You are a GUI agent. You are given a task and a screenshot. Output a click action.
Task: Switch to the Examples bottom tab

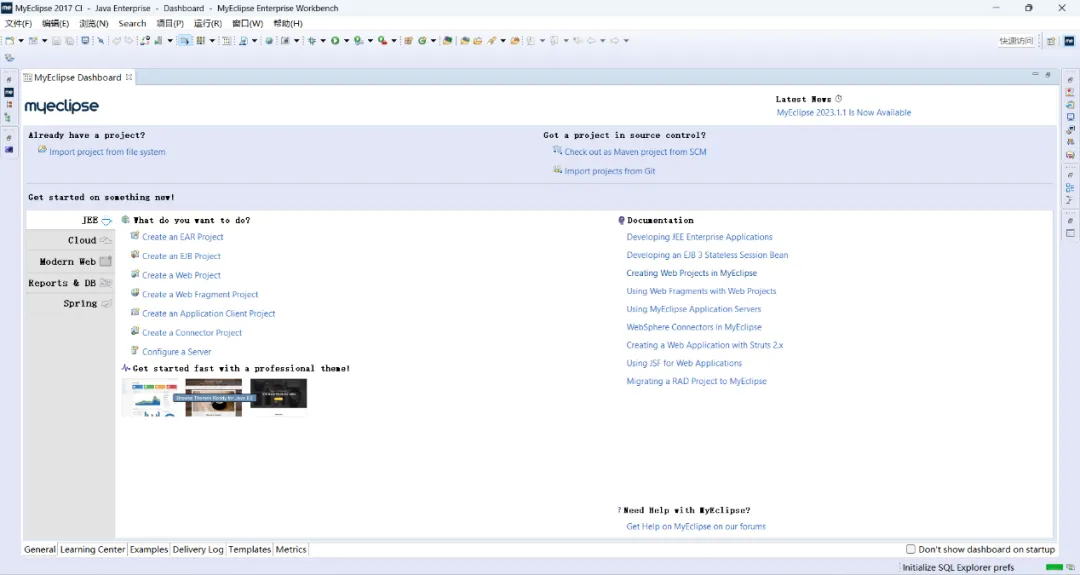coord(149,549)
